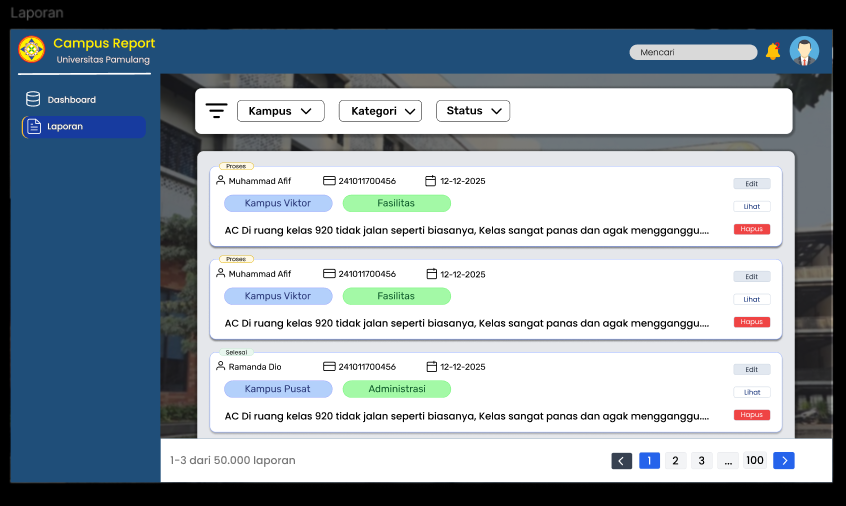
Task: Expand the Kampus dropdown filter
Action: coord(280,111)
